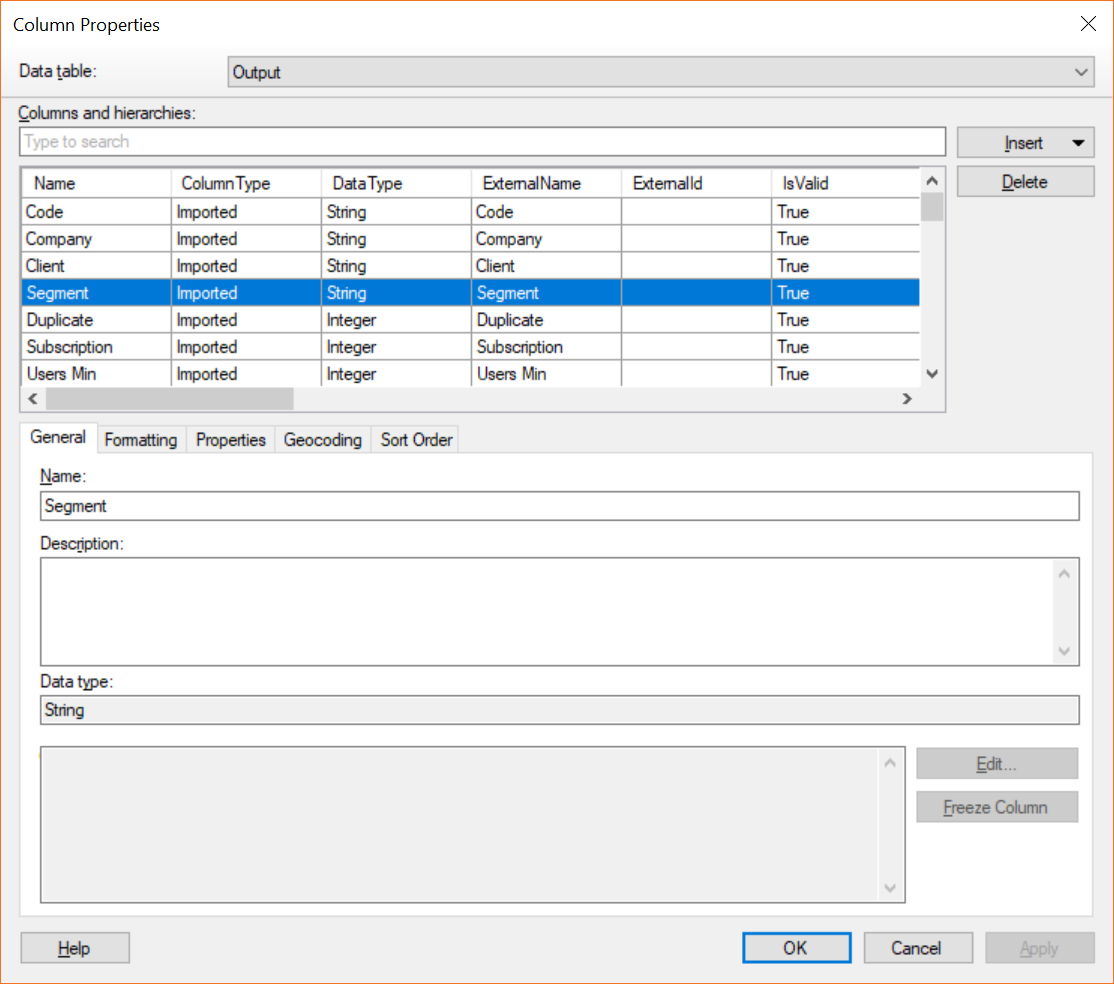The height and width of the screenshot is (984, 1114).
Task: Select the Segment row name cell
Action: [x=96, y=293]
